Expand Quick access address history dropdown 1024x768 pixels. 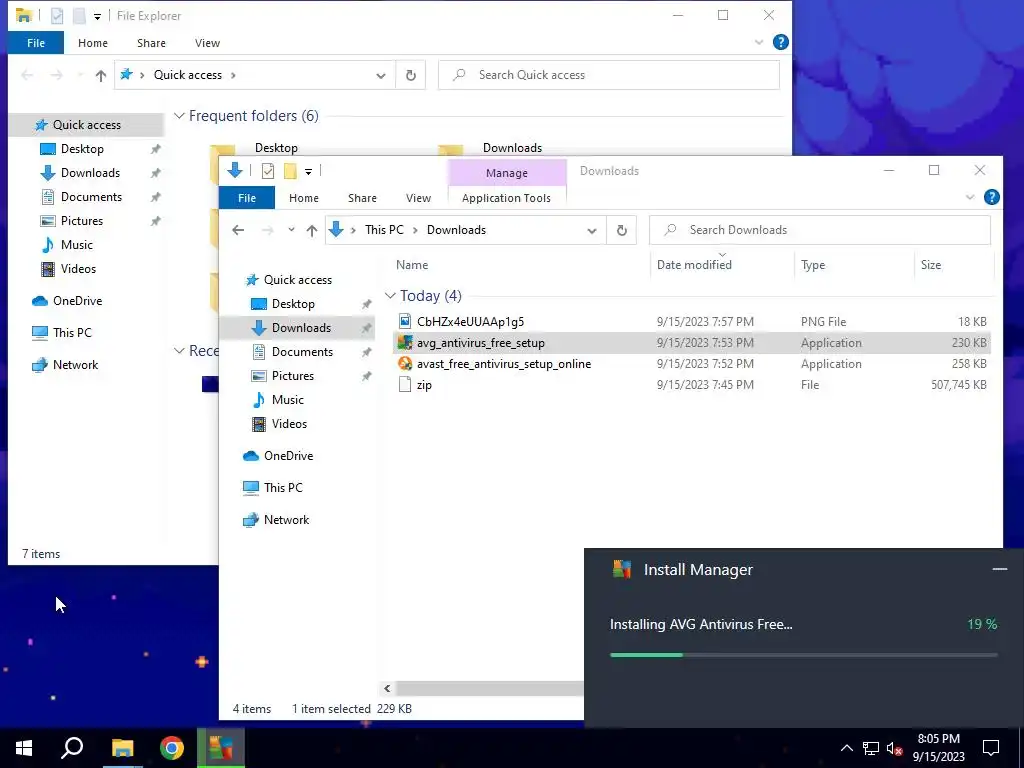(x=381, y=76)
